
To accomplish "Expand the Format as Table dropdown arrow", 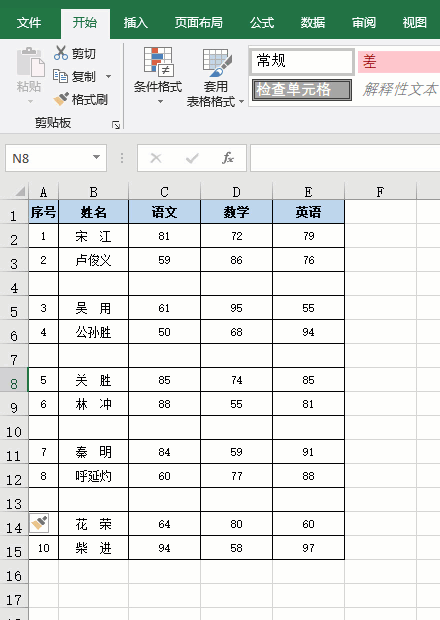I will tap(241, 102).
